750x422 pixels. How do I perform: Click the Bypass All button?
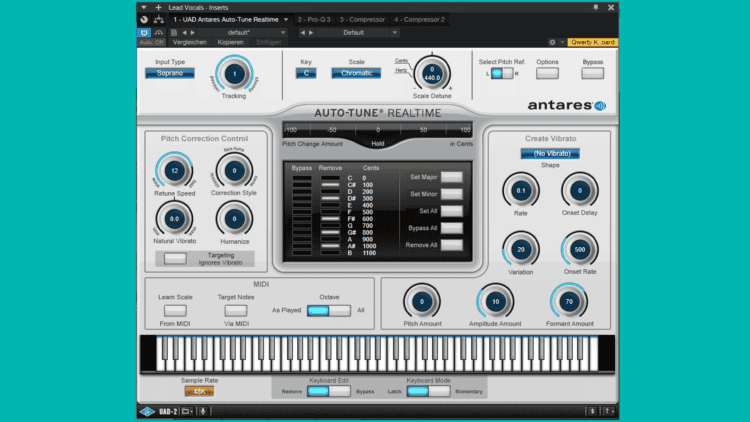click(x=452, y=228)
